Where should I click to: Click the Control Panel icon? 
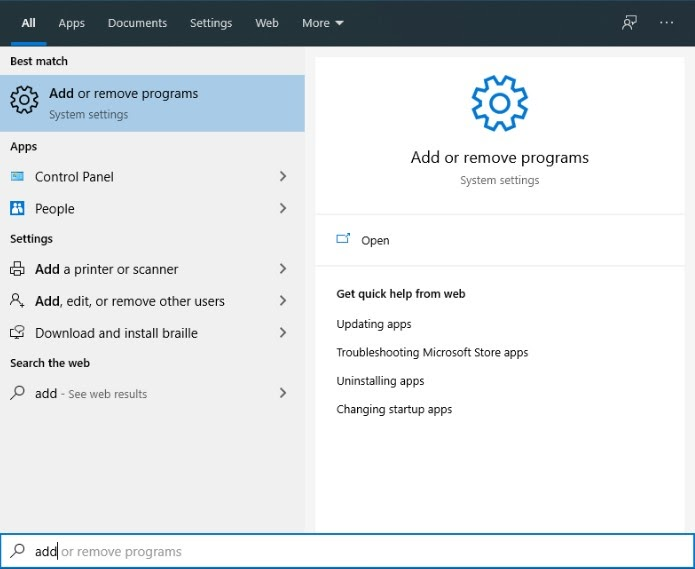[17, 177]
